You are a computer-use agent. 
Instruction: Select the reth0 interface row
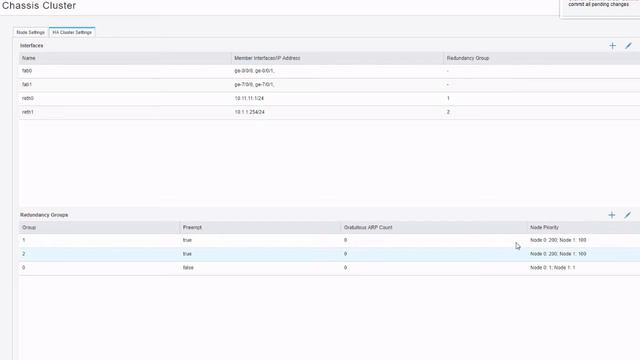329,98
